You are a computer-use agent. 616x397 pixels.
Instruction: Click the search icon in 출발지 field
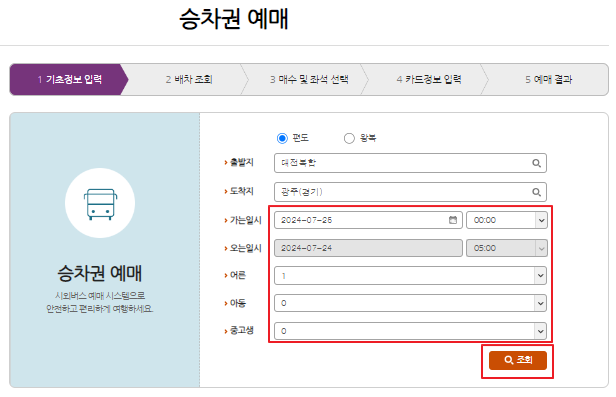[x=536, y=163]
